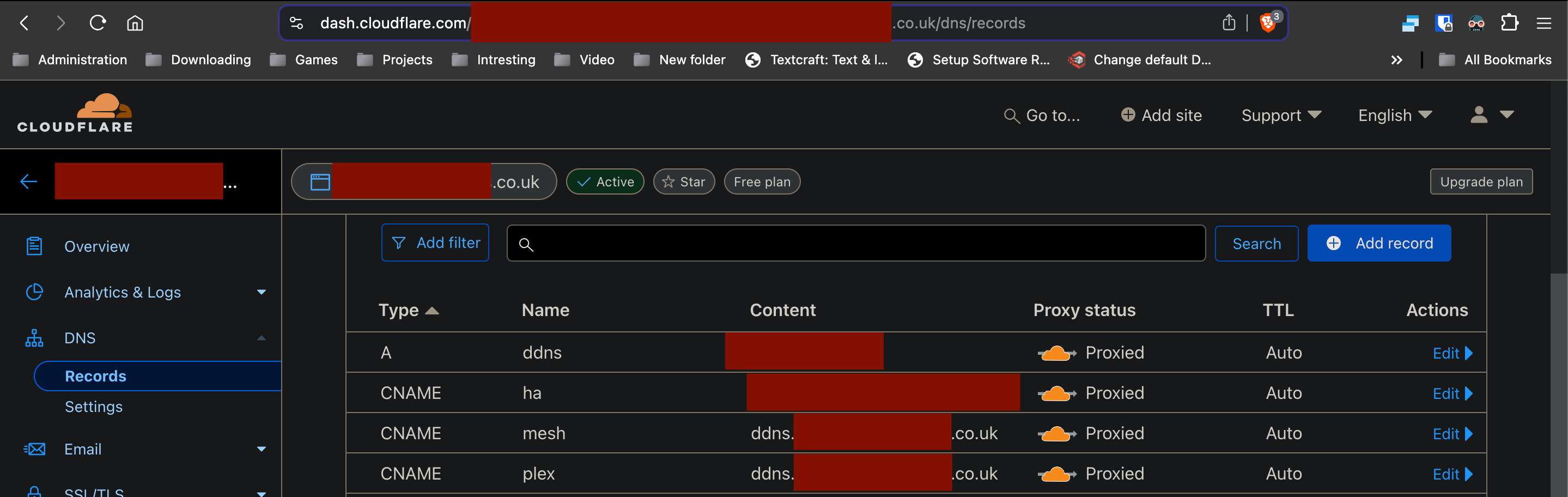Edit the plex CNAME record
This screenshot has height=497, width=1568.
tap(1452, 474)
